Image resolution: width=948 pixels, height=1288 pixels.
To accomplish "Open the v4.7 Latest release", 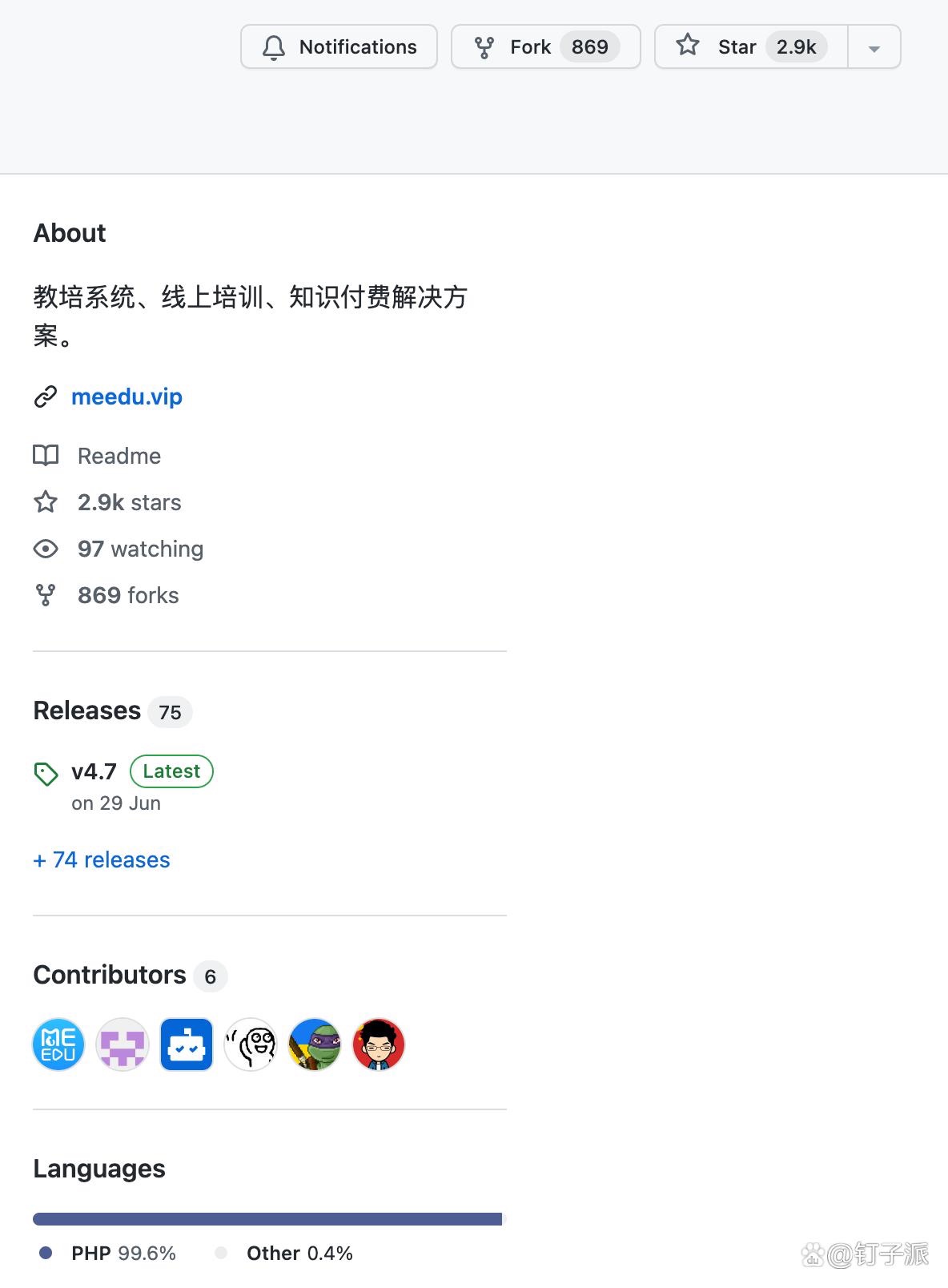I will (94, 771).
